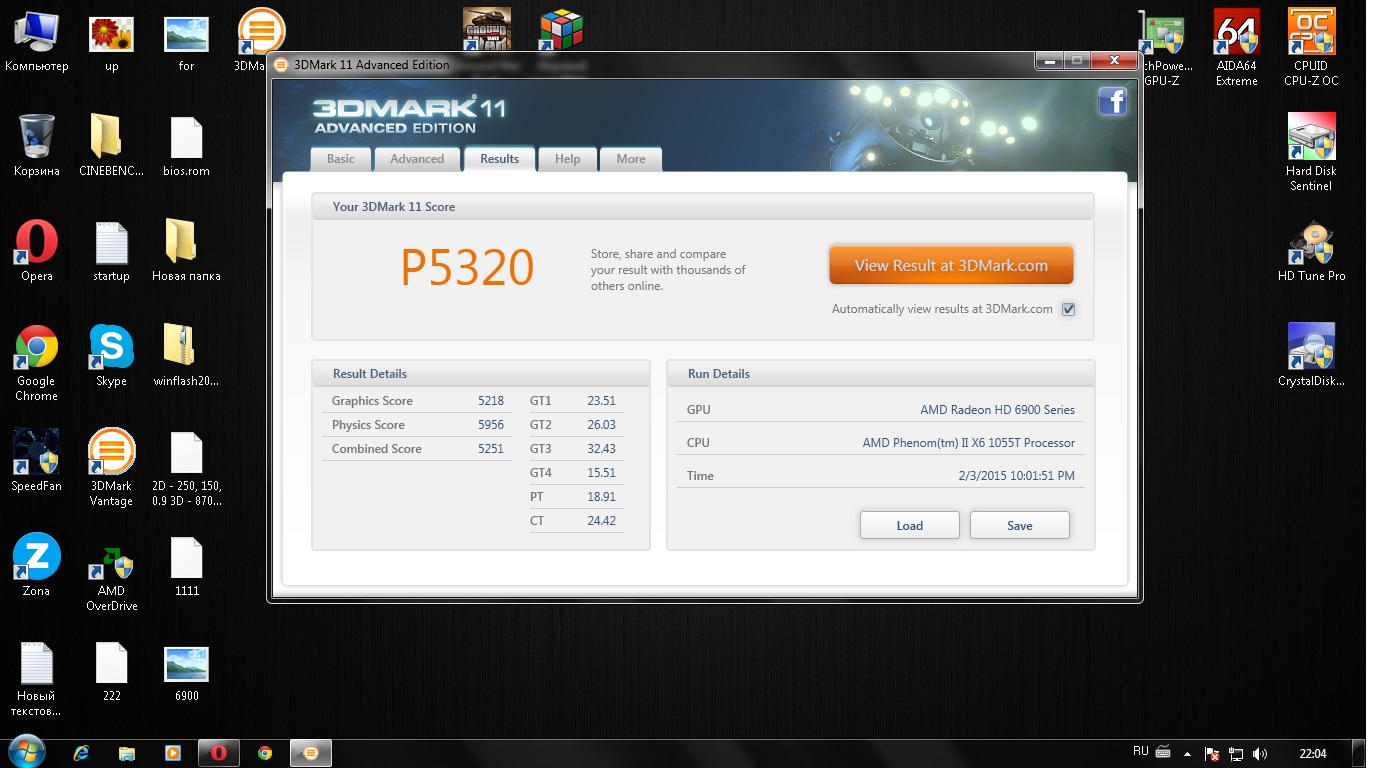Launch the Opera desktop shortcut

tap(37, 251)
